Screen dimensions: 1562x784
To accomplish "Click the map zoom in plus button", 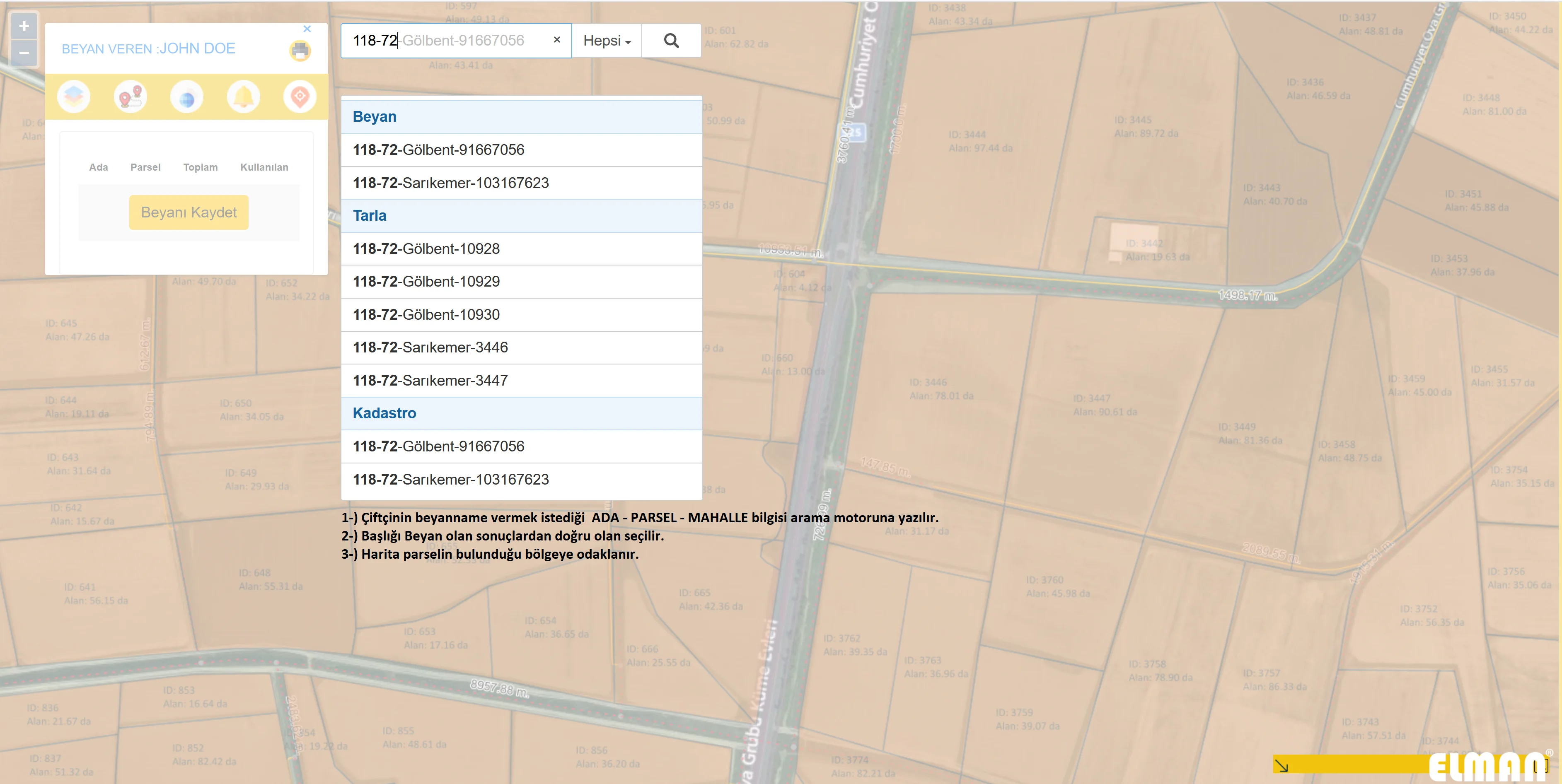I will (24, 26).
